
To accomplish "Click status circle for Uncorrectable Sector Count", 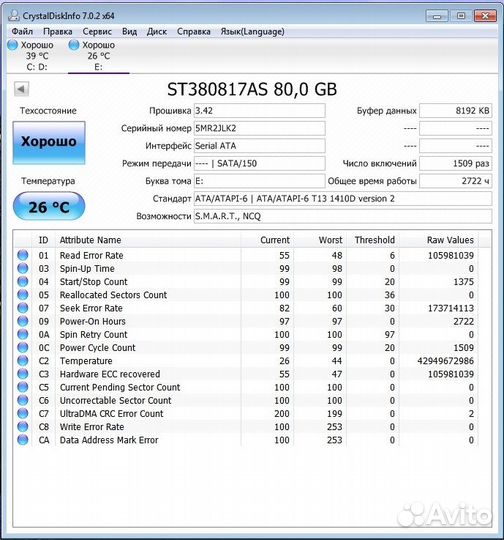I will 23,400.
